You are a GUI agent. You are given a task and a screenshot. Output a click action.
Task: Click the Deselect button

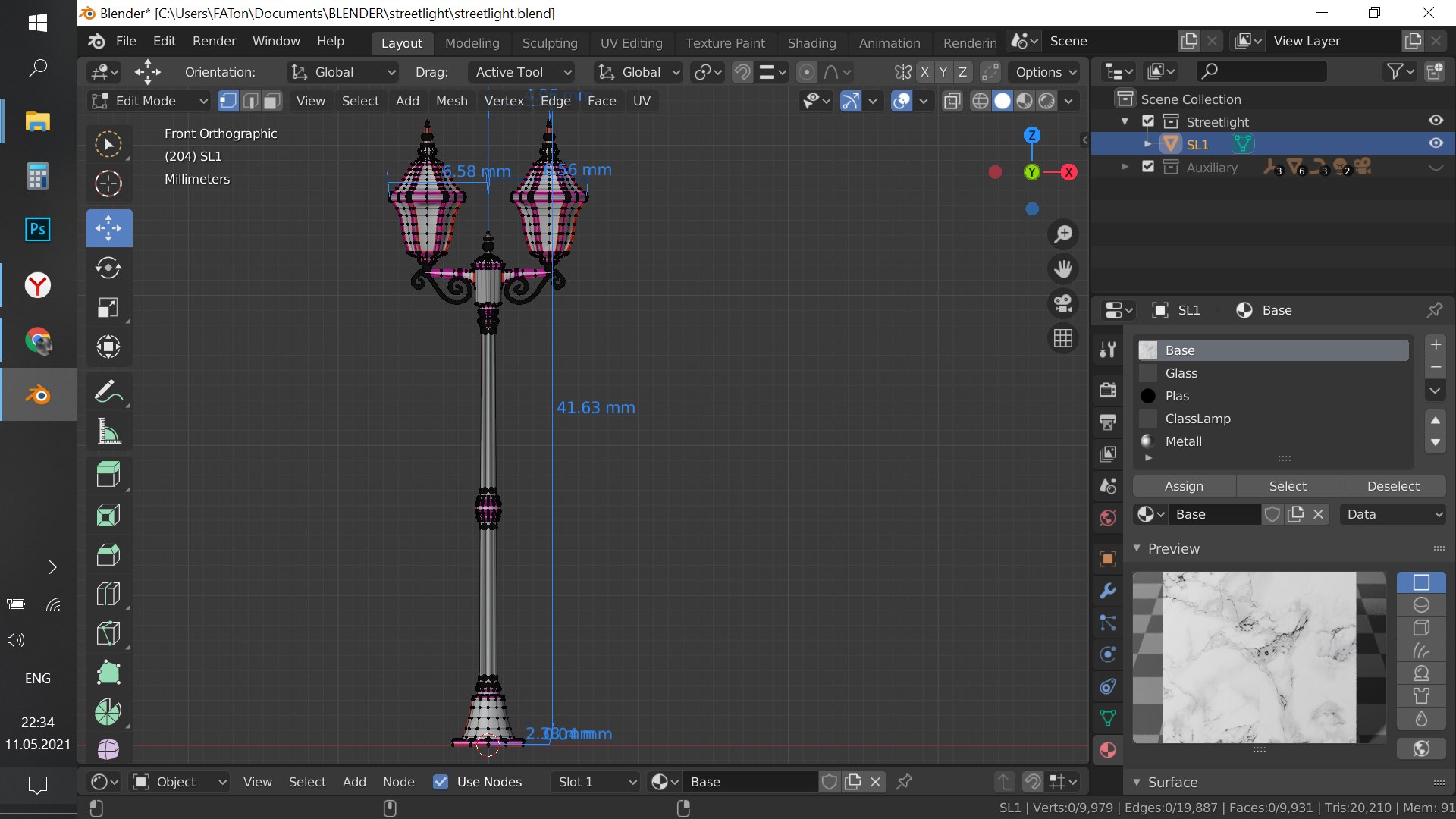1393,486
